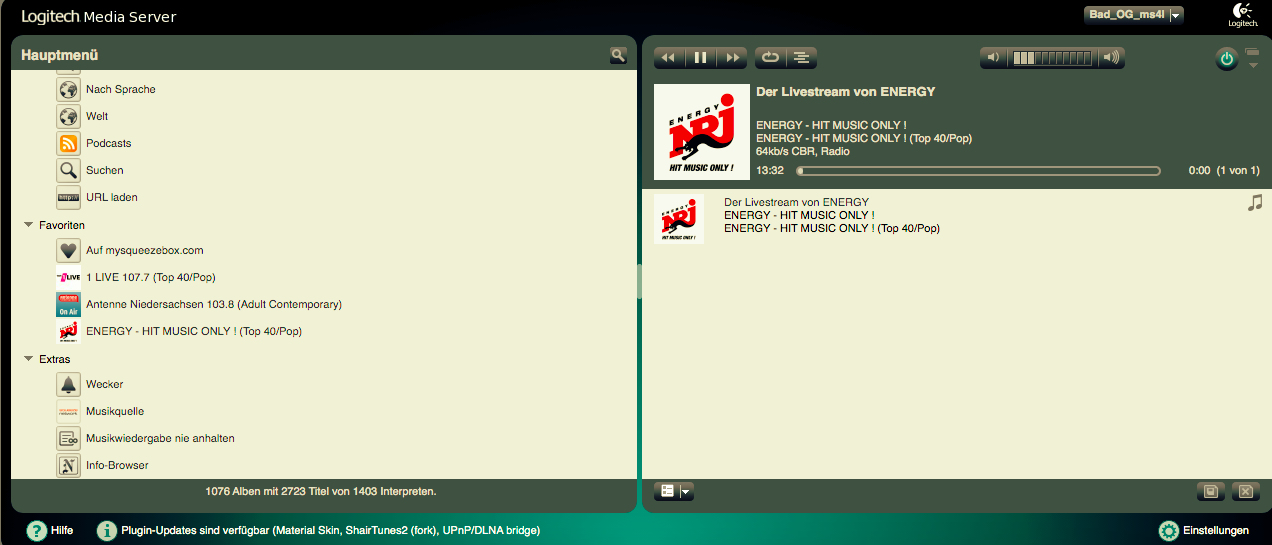Open the Auf mysqueezebox.com entry
This screenshot has width=1272, height=545.
click(145, 250)
